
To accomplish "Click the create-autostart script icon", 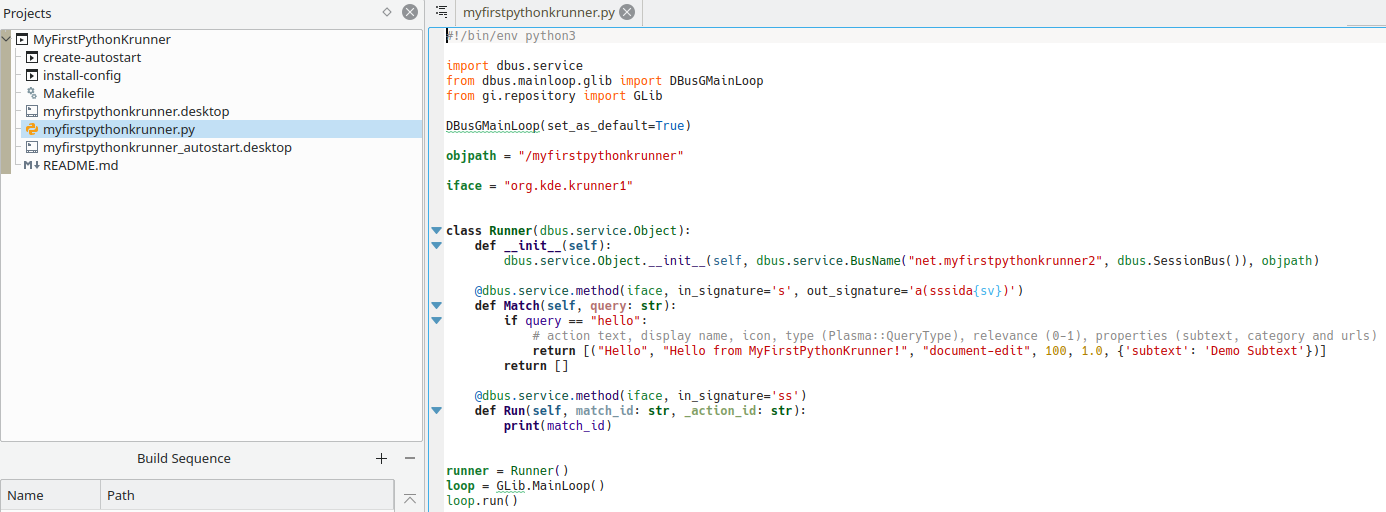I will click(x=32, y=58).
